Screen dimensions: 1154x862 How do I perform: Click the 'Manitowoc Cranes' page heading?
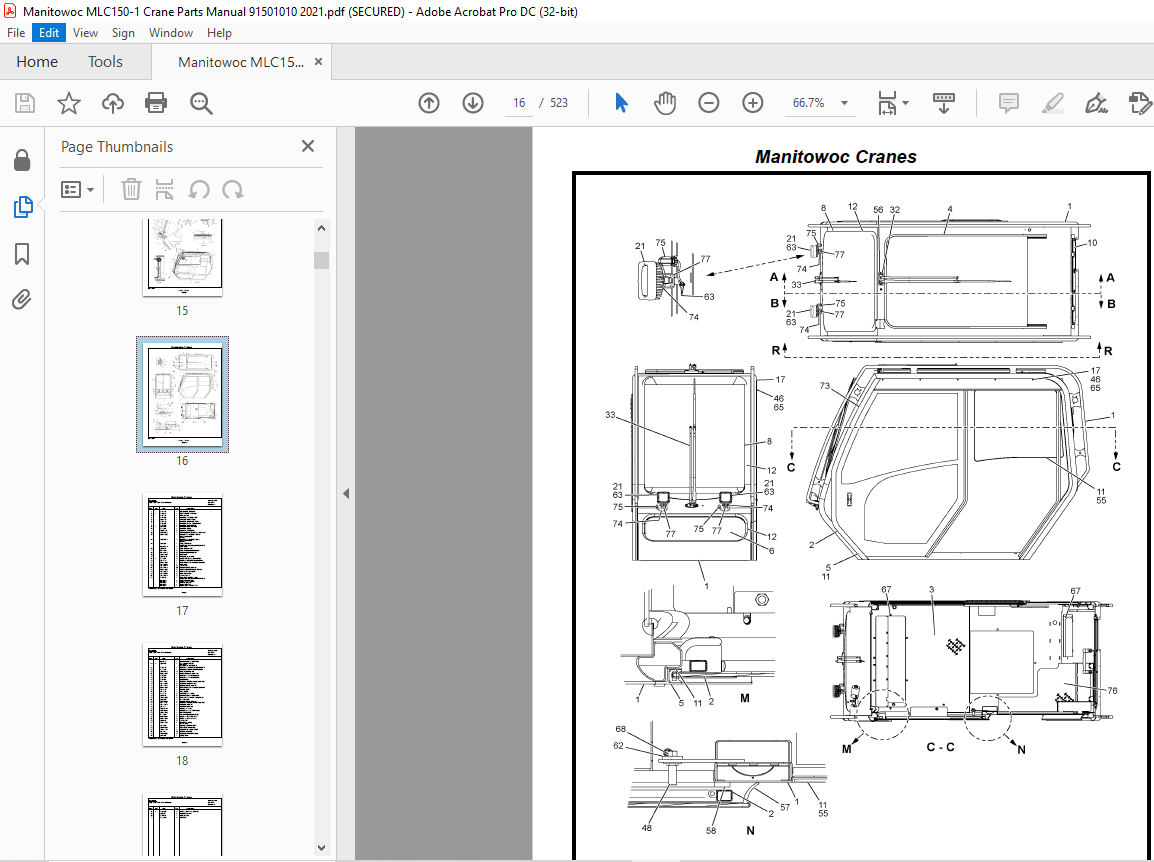tap(835, 157)
